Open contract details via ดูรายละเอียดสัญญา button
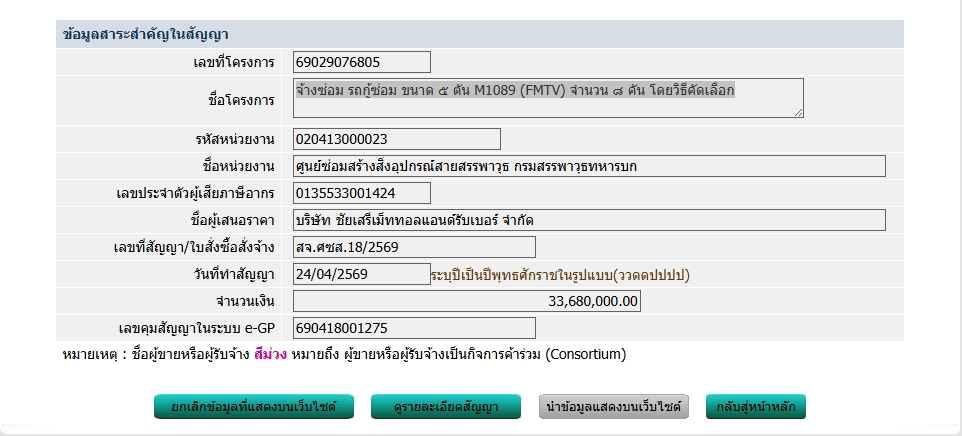962x436 pixels. [448, 407]
